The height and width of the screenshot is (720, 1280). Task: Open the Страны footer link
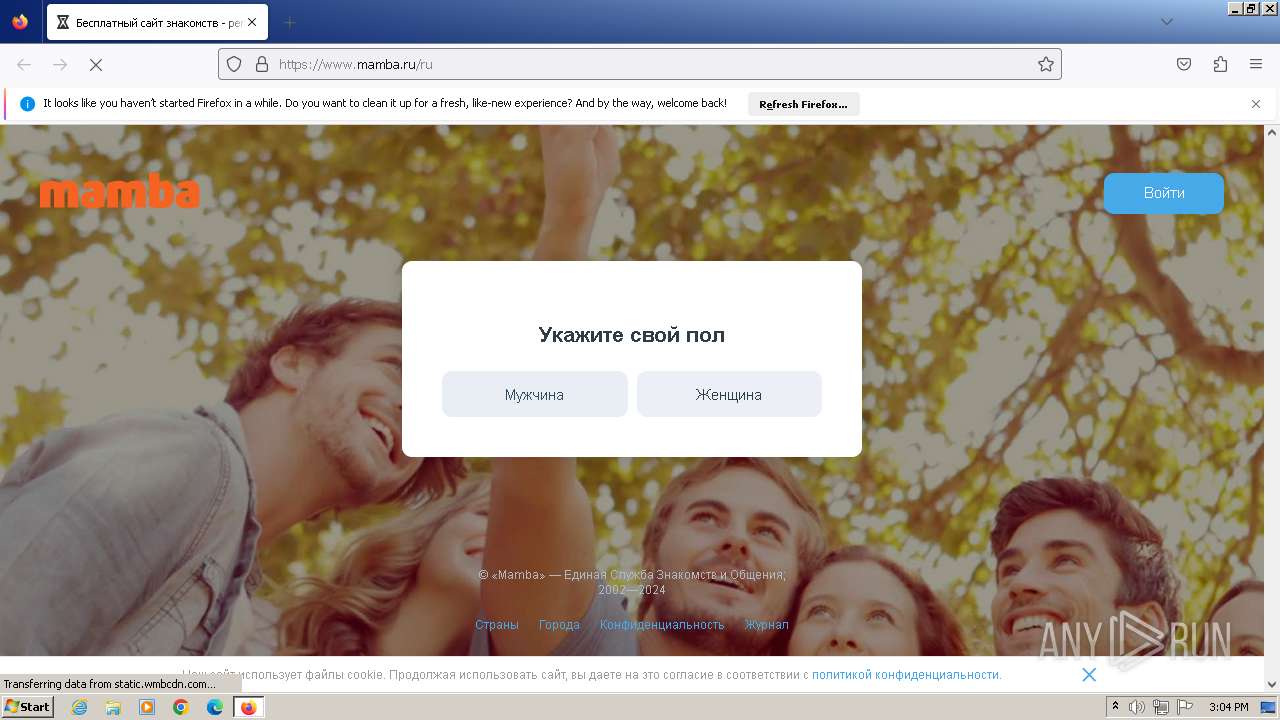pos(497,625)
